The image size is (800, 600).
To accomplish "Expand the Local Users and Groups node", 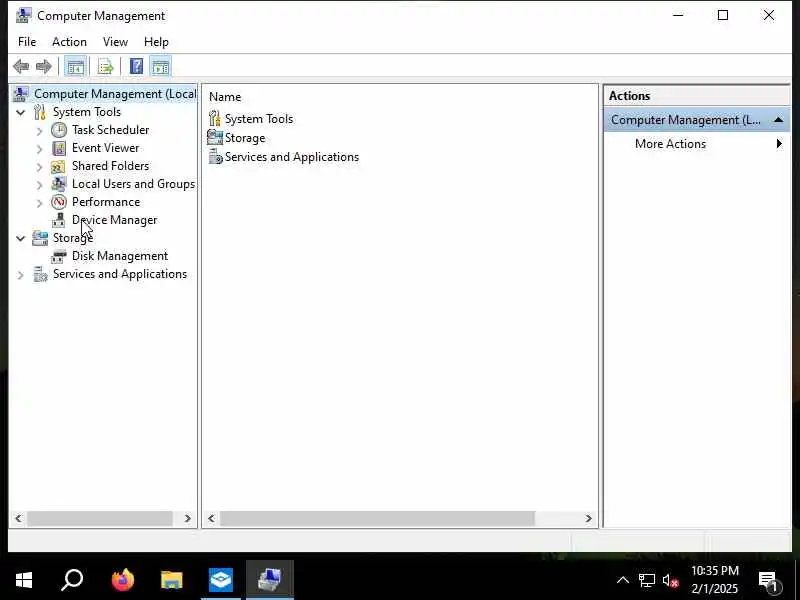I will [39, 185].
